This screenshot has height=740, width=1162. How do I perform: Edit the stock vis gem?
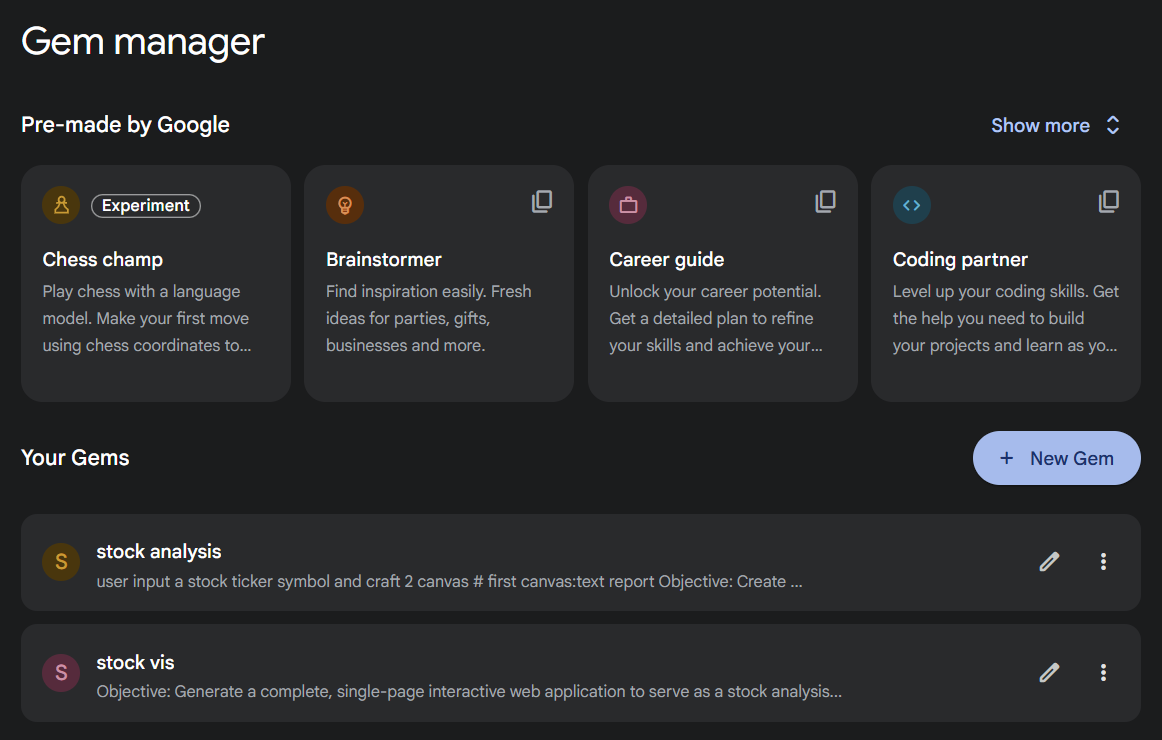tap(1049, 673)
